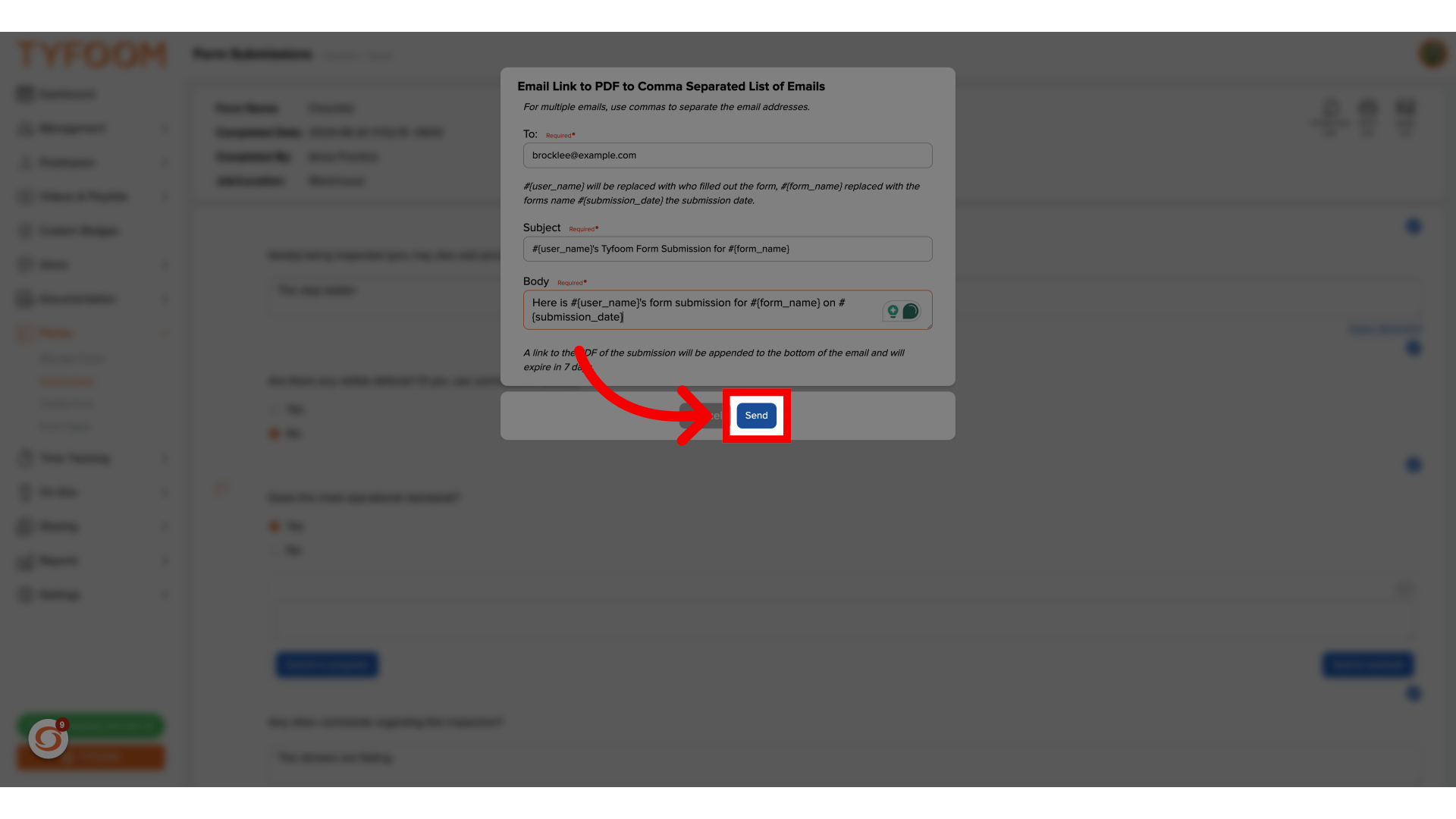Click the Grammarly suggestions bulb icon in Body
This screenshot has width=1456, height=819.
point(893,311)
